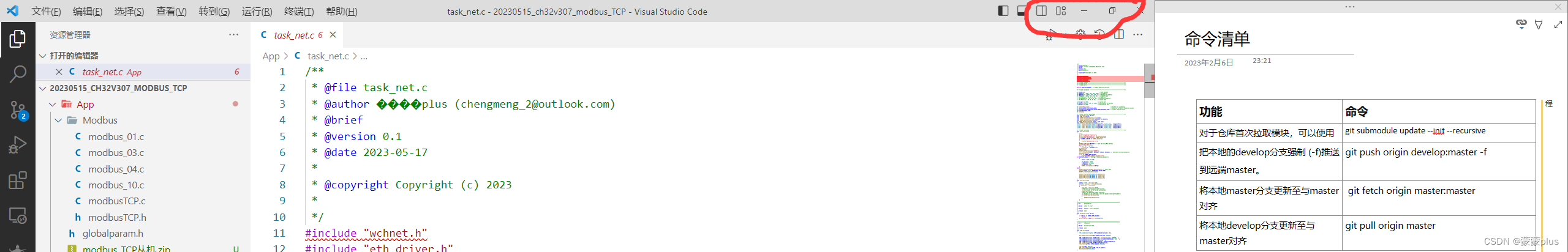The height and width of the screenshot is (252, 1568).
Task: Open the 运行(R) menu
Action: pyautogui.click(x=257, y=12)
